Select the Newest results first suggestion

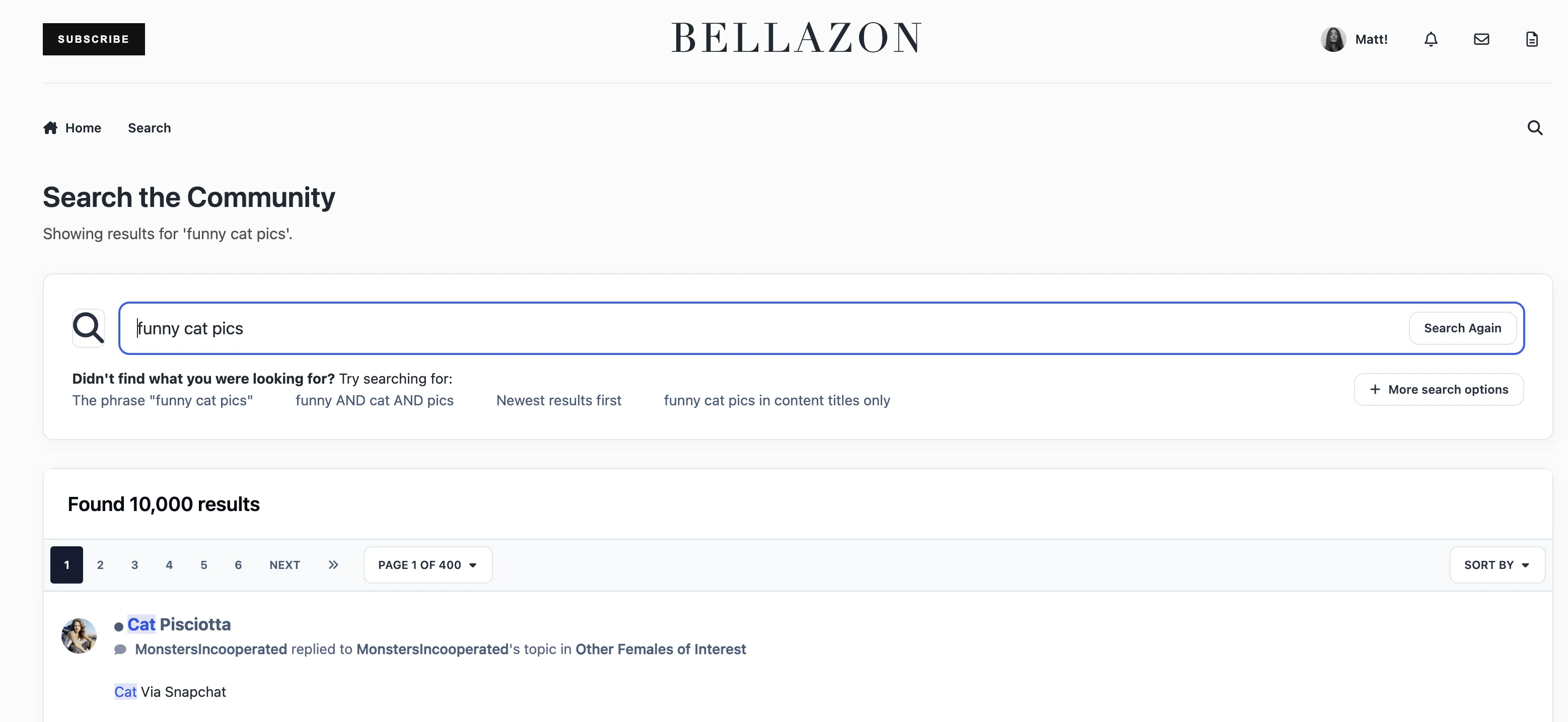558,401
